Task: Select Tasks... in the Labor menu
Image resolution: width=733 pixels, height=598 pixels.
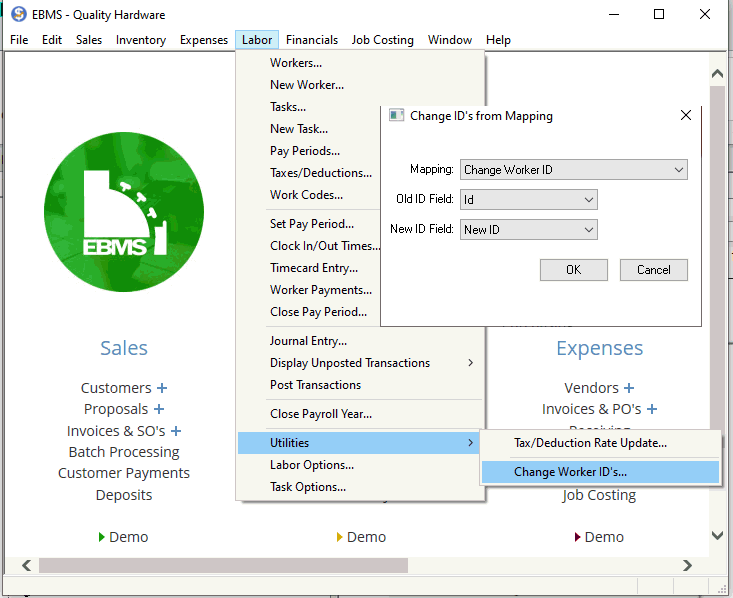Action: point(287,107)
